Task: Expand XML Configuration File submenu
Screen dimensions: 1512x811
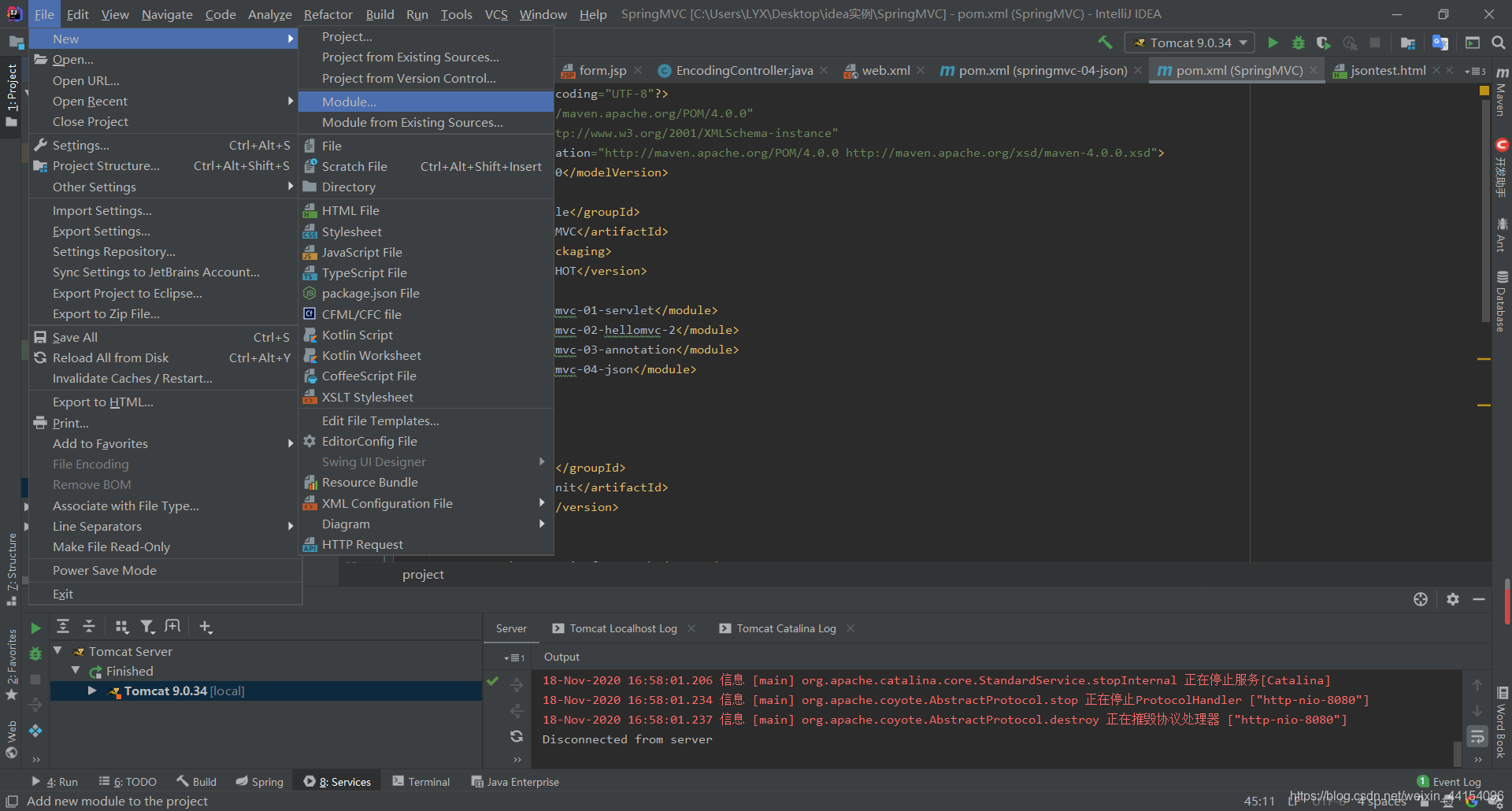Action: click(426, 503)
